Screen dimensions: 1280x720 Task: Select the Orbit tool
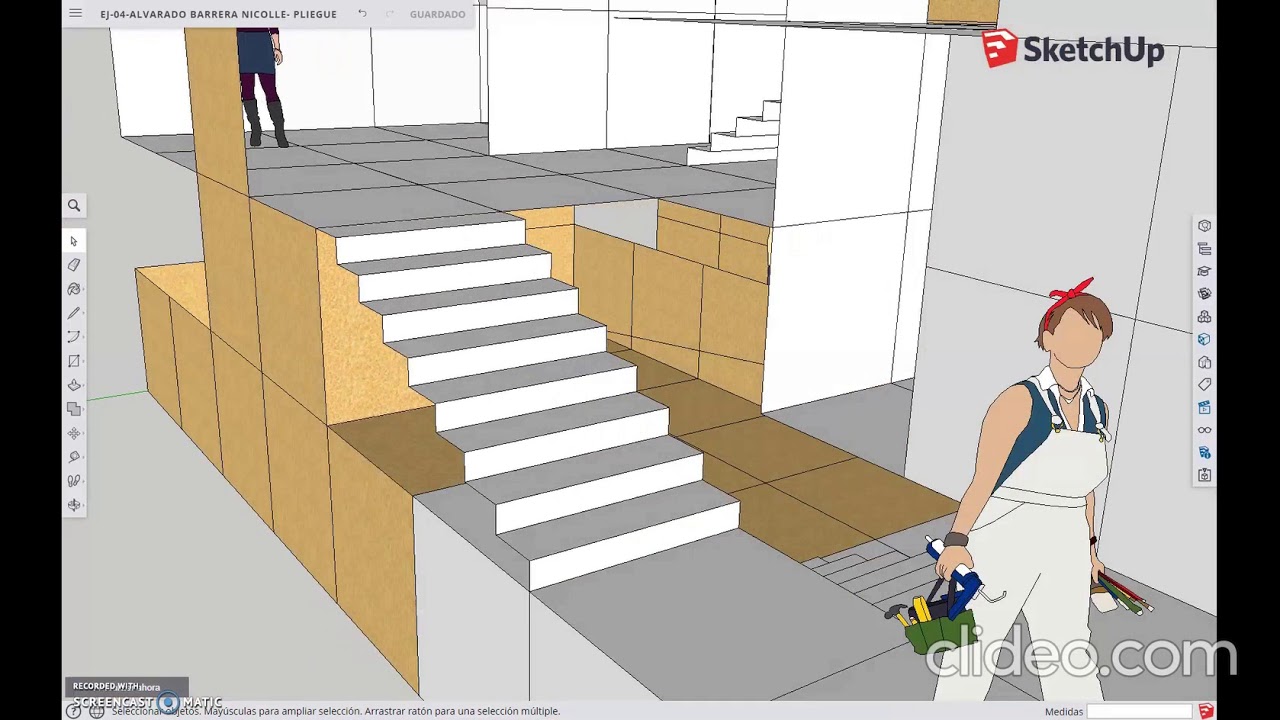(74, 505)
